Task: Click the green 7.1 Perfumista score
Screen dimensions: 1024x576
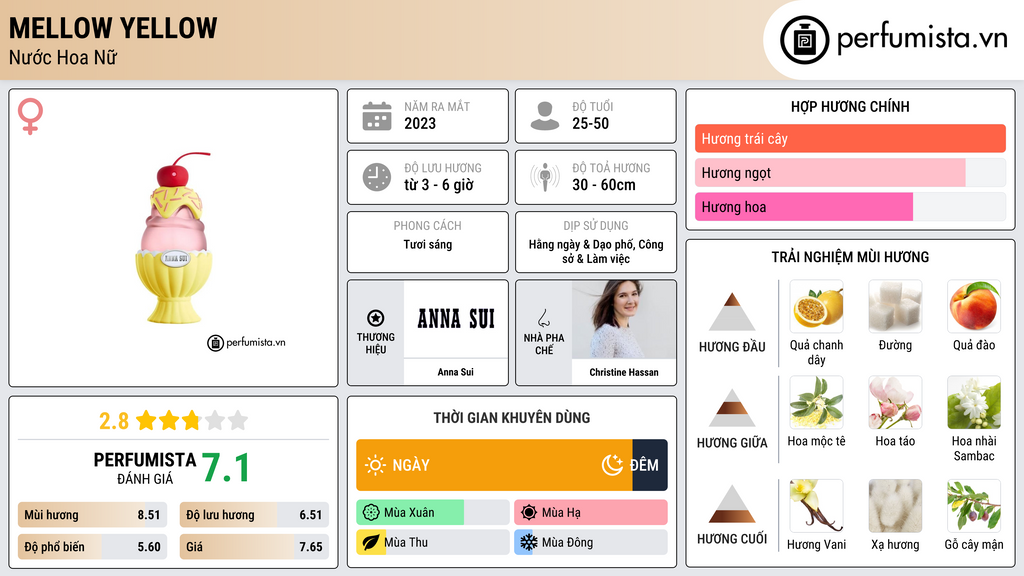Action: coord(226,468)
